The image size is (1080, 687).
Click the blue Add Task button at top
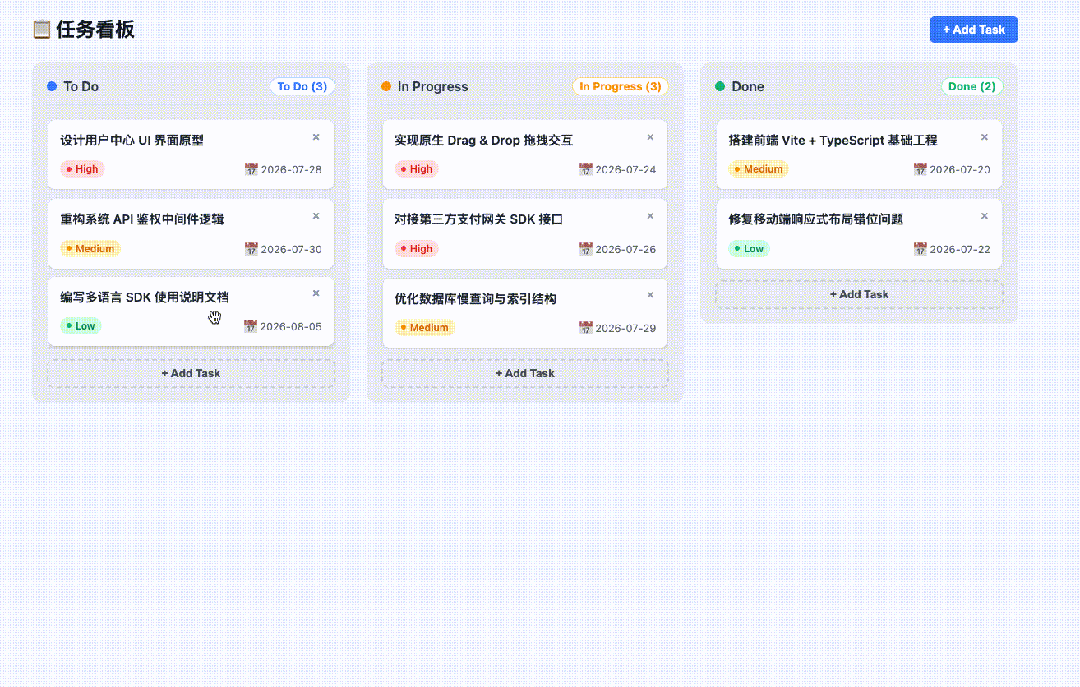pos(973,30)
